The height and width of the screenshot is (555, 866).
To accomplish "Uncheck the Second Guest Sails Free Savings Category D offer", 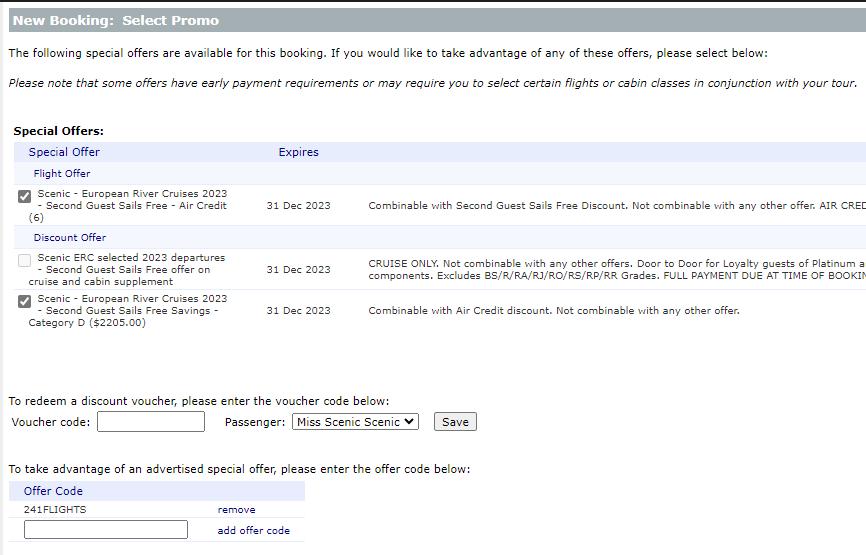I will 24,302.
